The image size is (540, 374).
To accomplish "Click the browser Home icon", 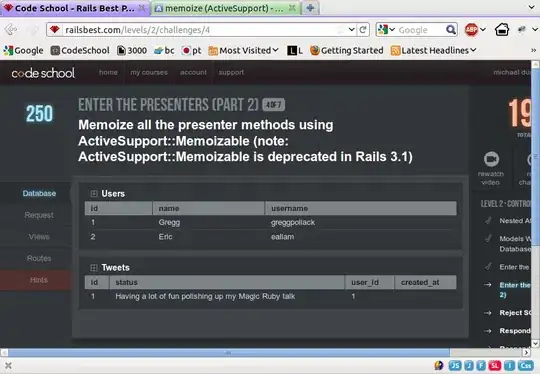I will click(502, 30).
